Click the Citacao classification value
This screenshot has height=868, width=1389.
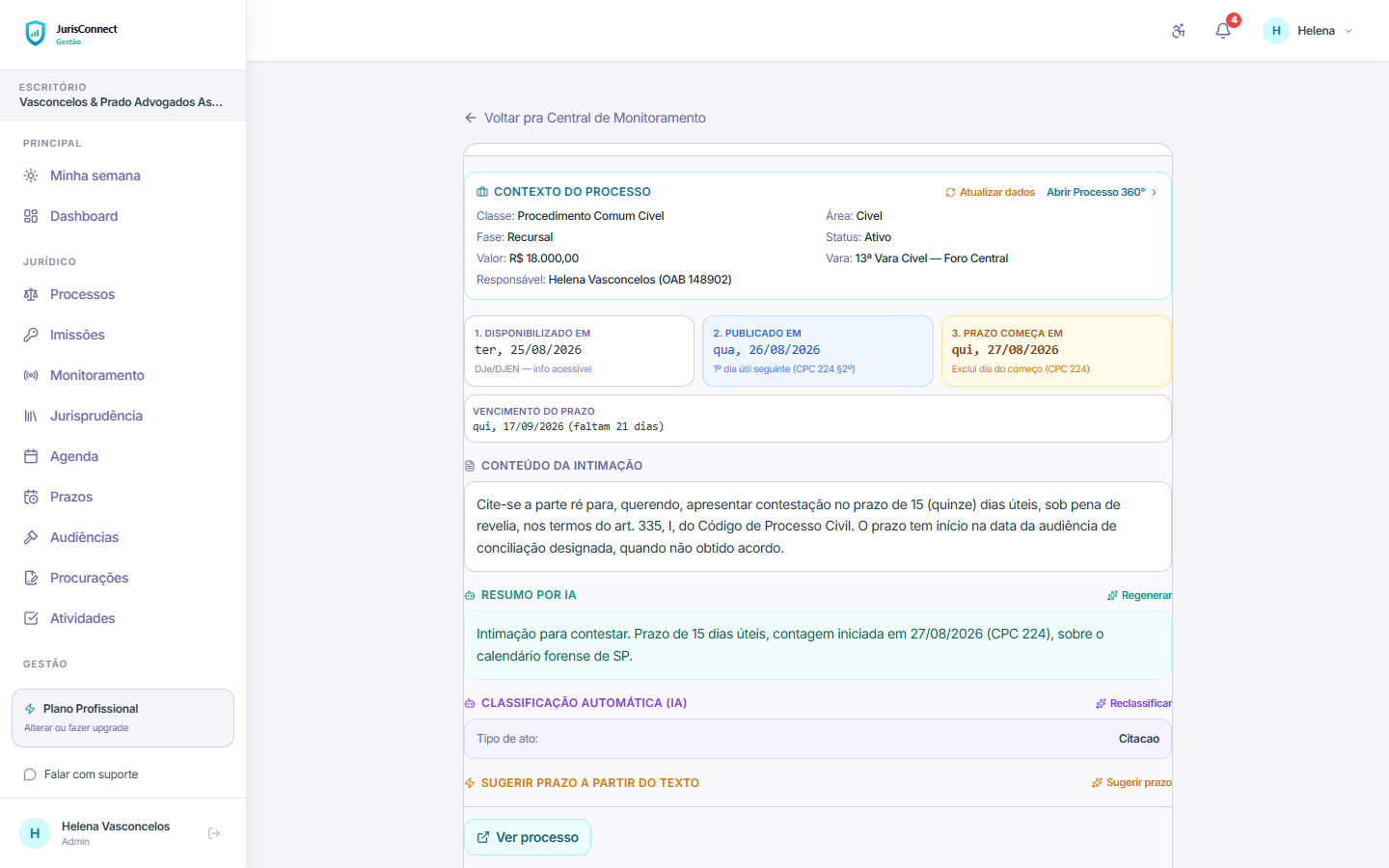(1139, 739)
